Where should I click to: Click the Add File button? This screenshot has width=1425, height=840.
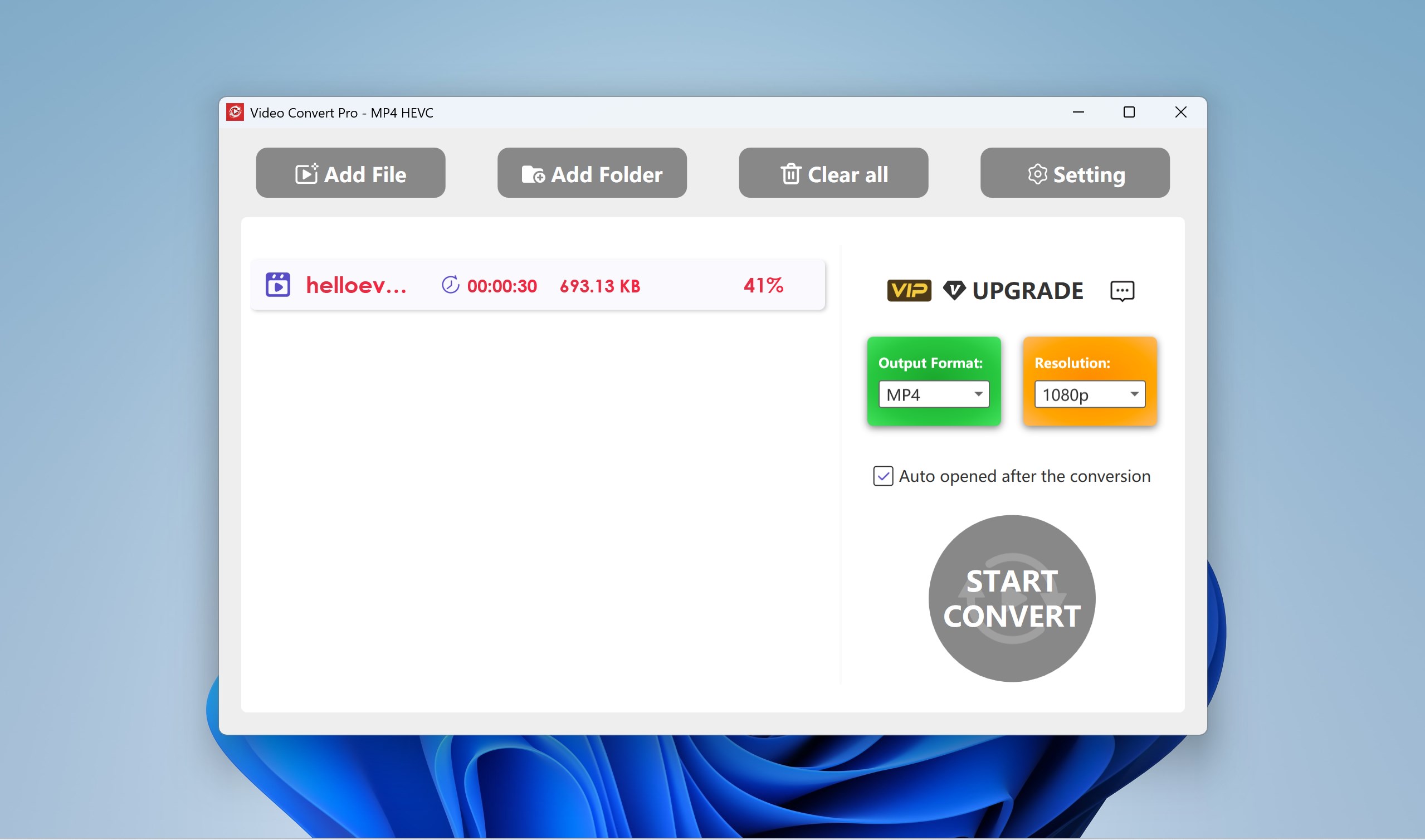pyautogui.click(x=350, y=173)
